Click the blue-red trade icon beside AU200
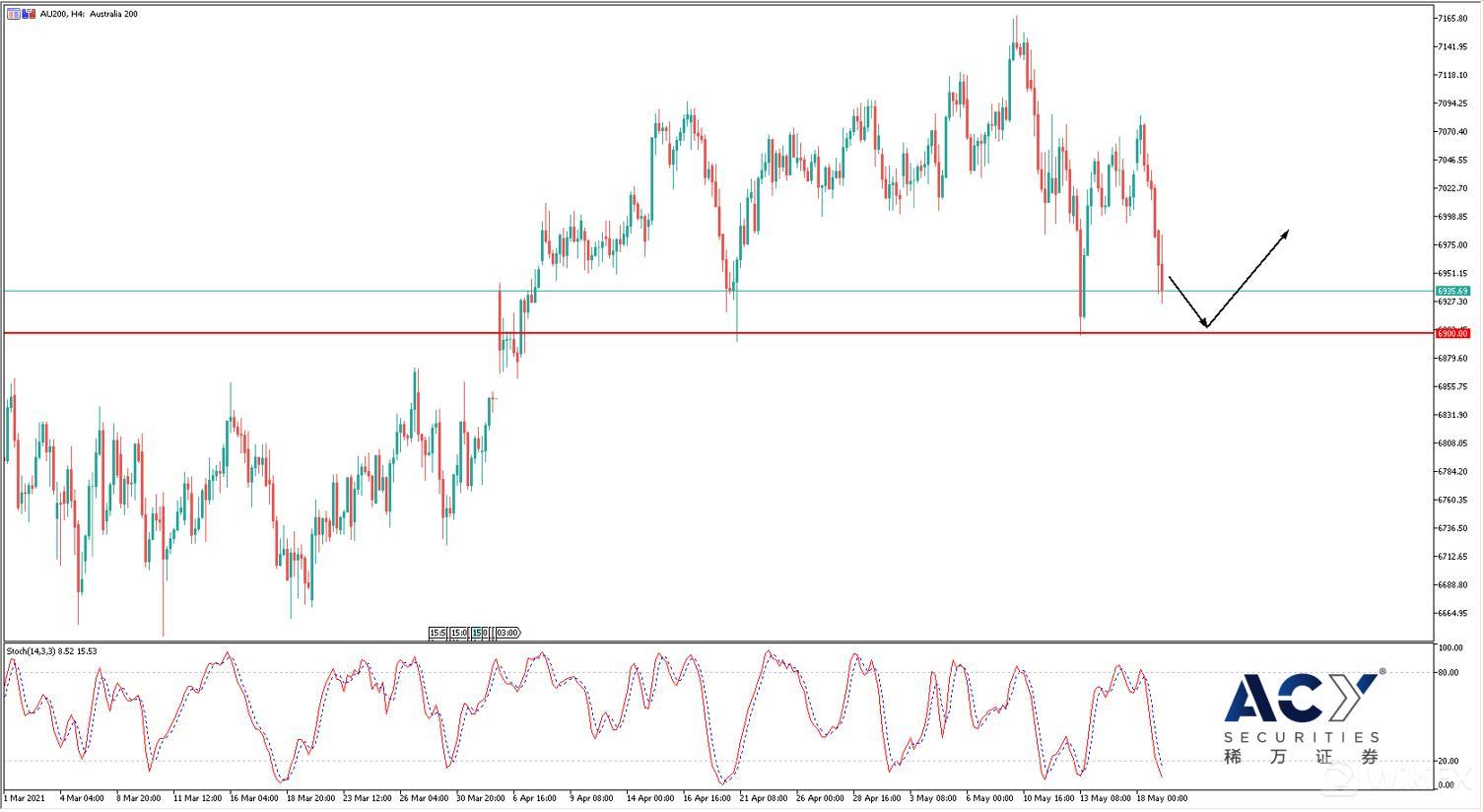 pos(29,14)
